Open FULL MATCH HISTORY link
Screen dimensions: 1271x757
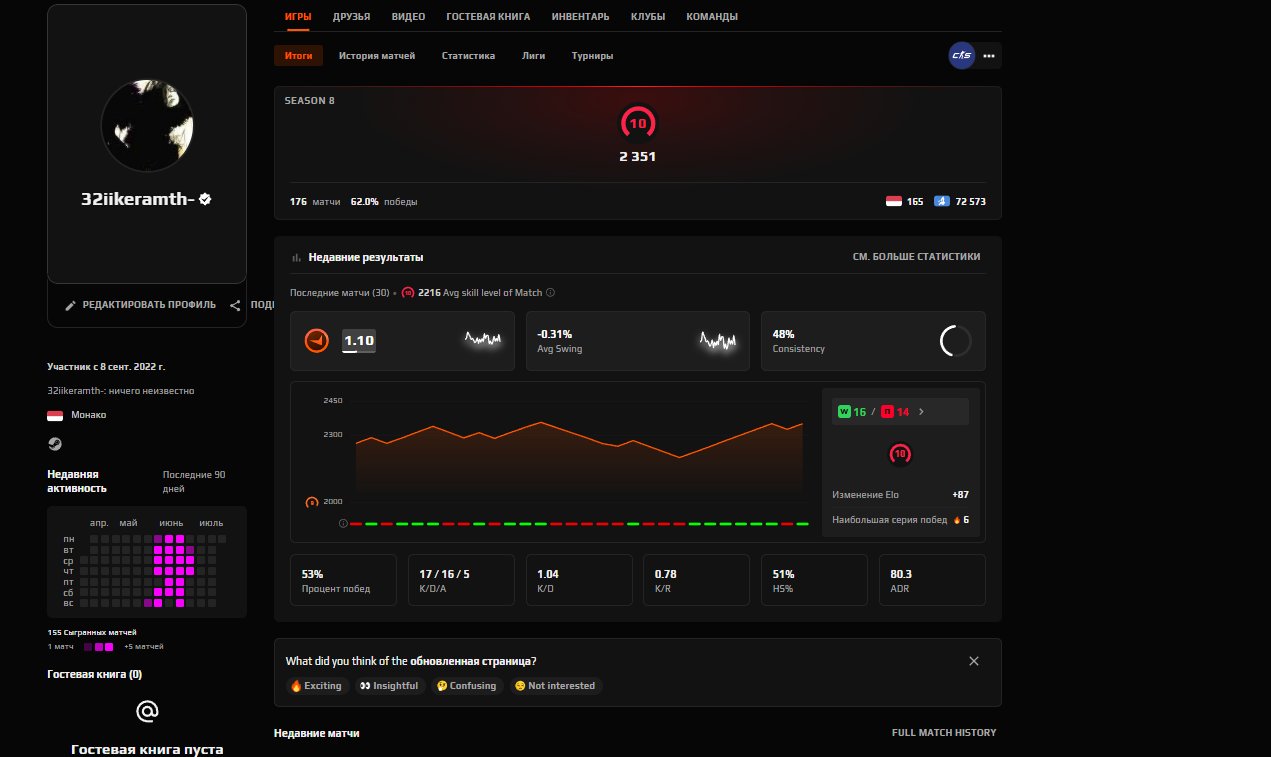click(x=944, y=733)
